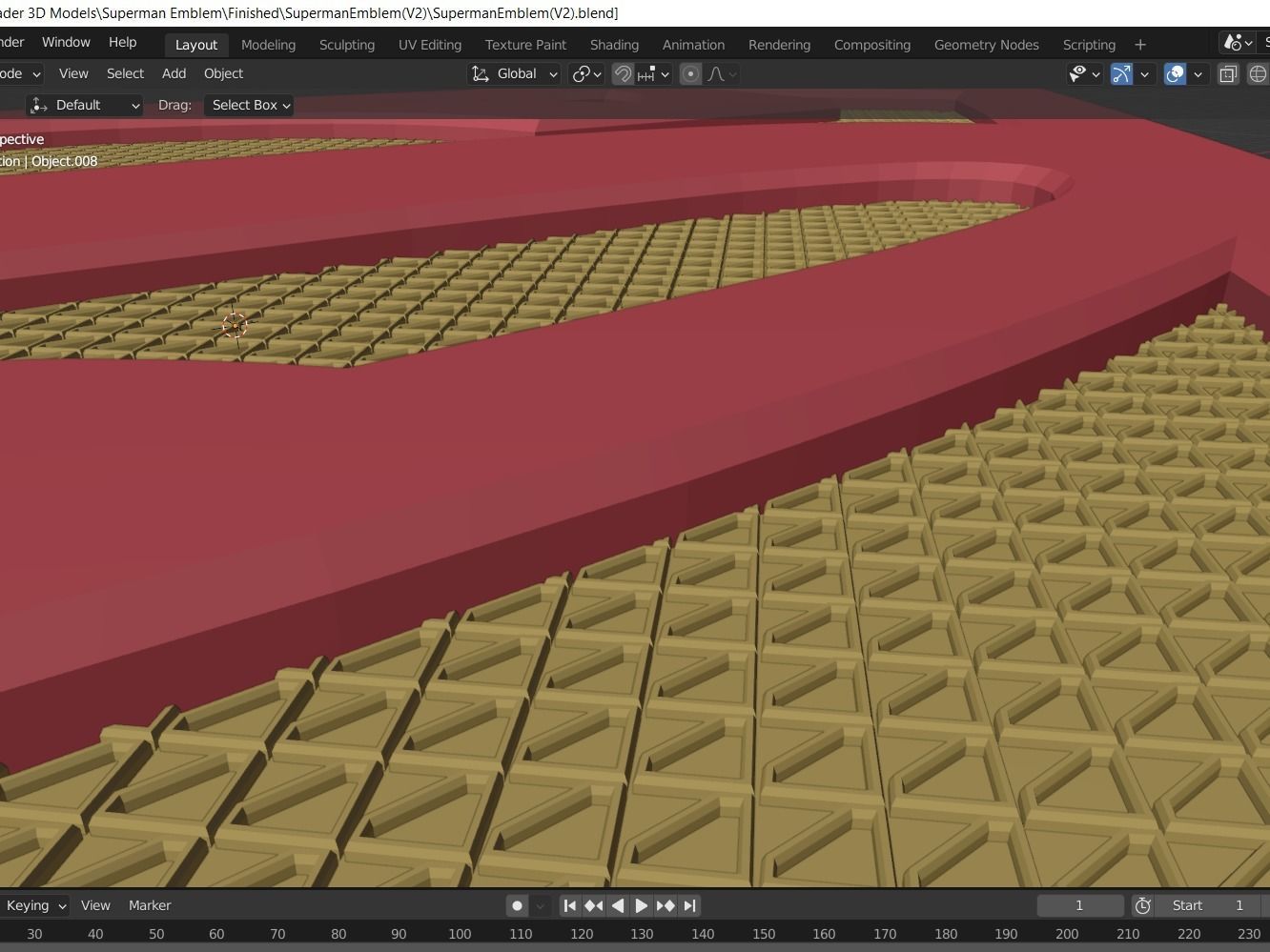The height and width of the screenshot is (952, 1270).
Task: Open the viewport Add menu
Action: (x=174, y=73)
